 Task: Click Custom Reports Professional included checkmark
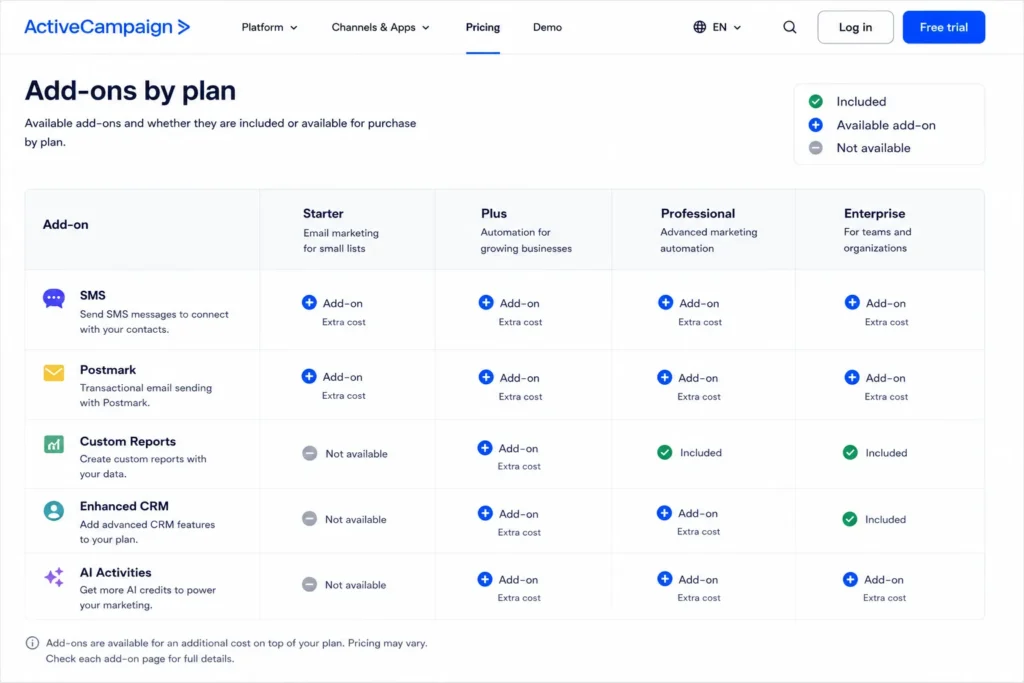click(664, 453)
